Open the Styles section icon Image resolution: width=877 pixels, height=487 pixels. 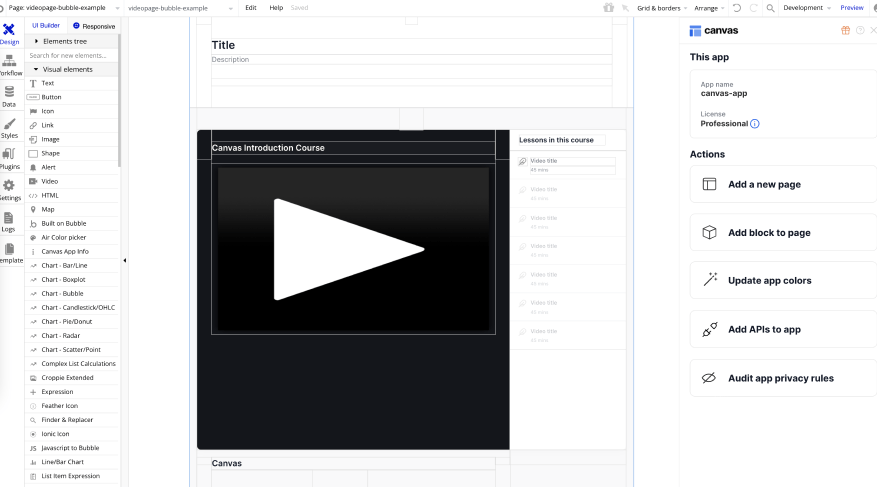[9, 127]
